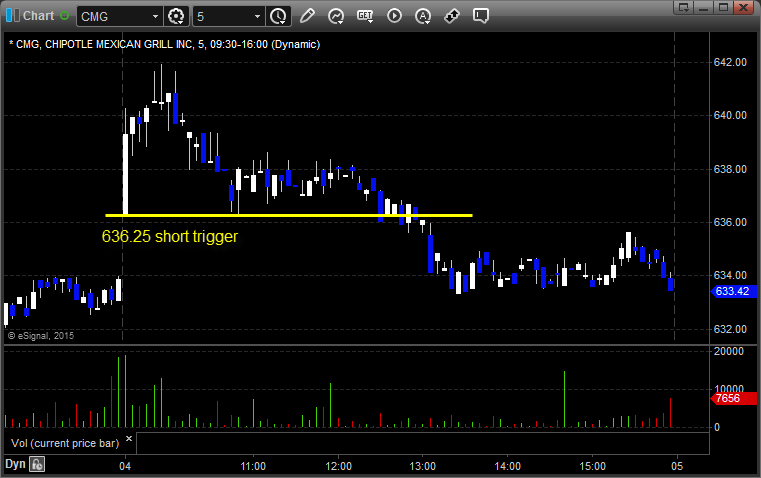Image resolution: width=761 pixels, height=478 pixels.
Task: Open the chart studies menu icon
Action: click(336, 16)
